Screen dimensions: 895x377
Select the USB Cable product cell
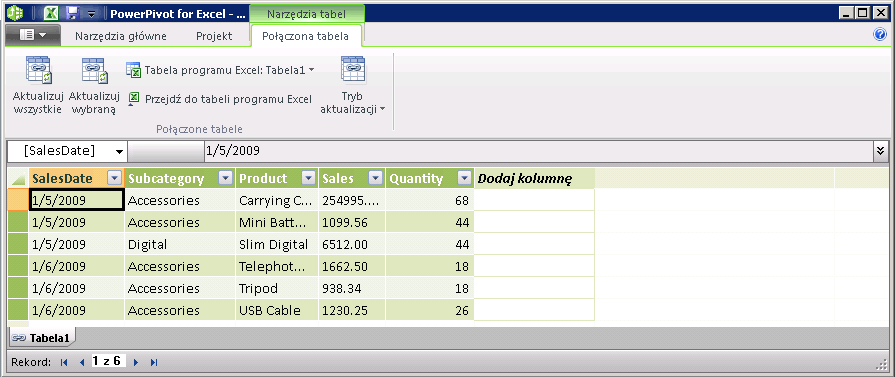277,311
